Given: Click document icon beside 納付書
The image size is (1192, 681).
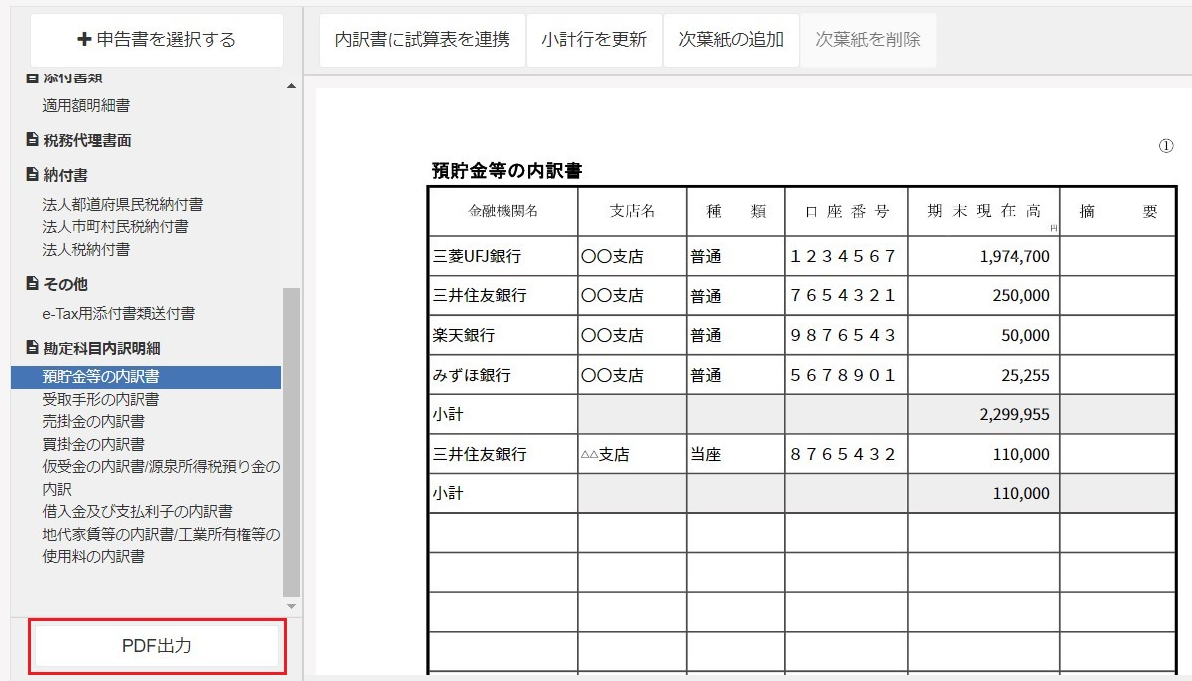Looking at the screenshot, I should tap(32, 175).
